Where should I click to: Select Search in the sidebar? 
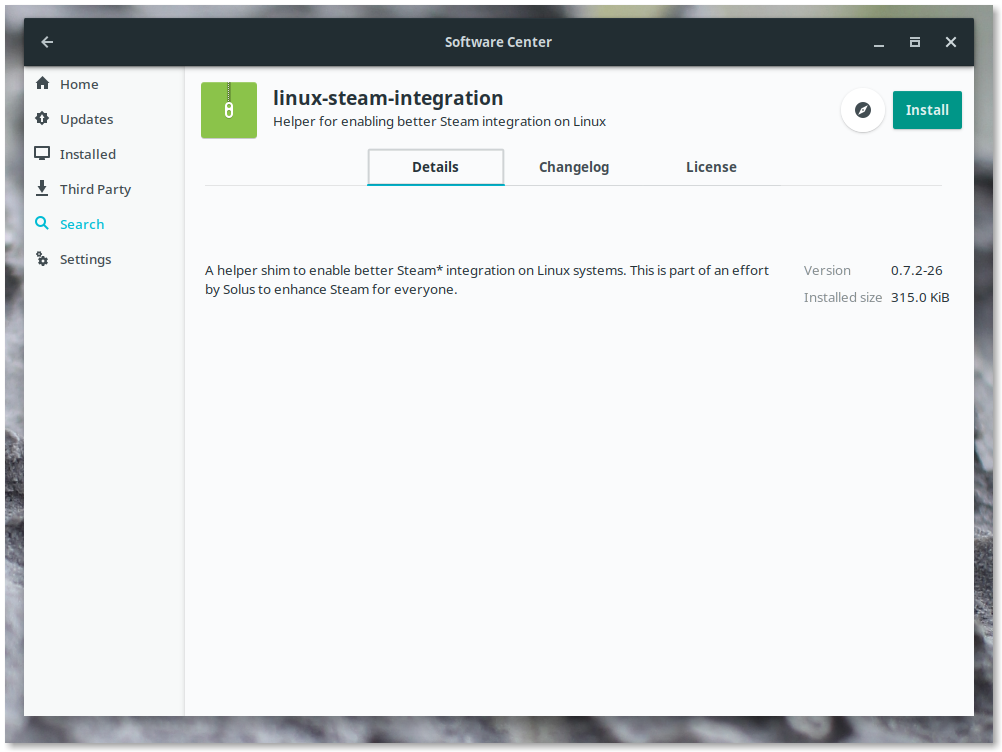pyautogui.click(x=104, y=224)
